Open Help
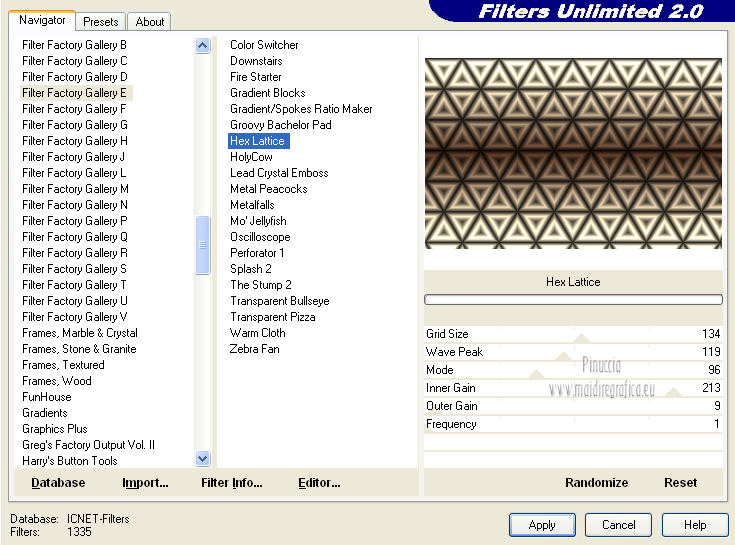 click(695, 525)
